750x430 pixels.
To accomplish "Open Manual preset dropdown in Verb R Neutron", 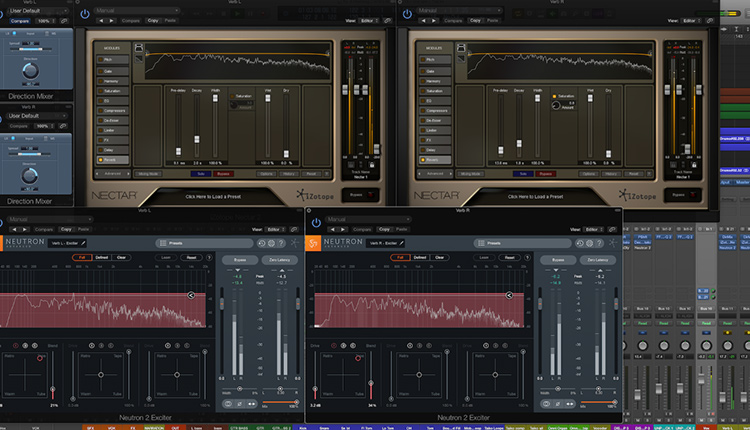I will [x=367, y=219].
